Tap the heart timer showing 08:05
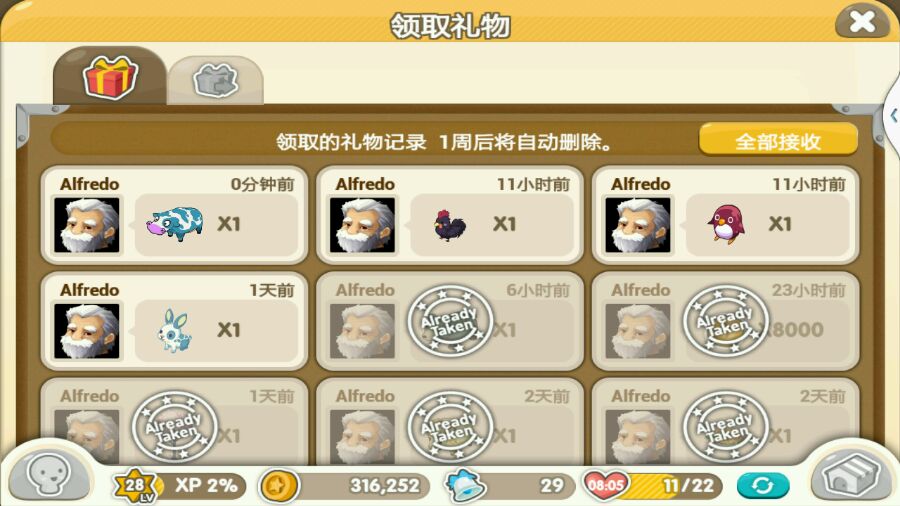 click(605, 485)
